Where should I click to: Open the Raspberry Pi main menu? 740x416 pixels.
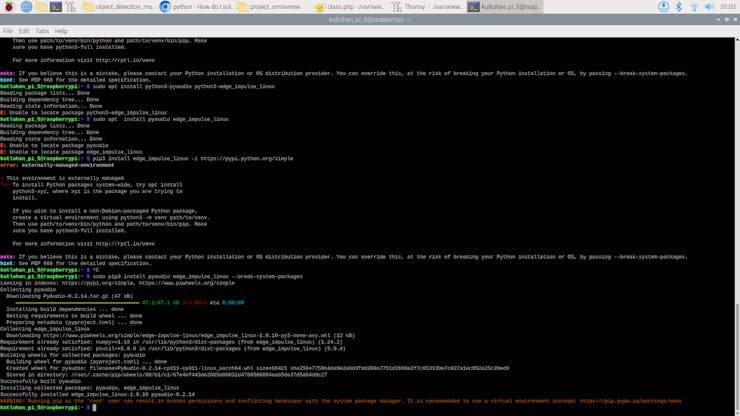pyautogui.click(x=8, y=7)
